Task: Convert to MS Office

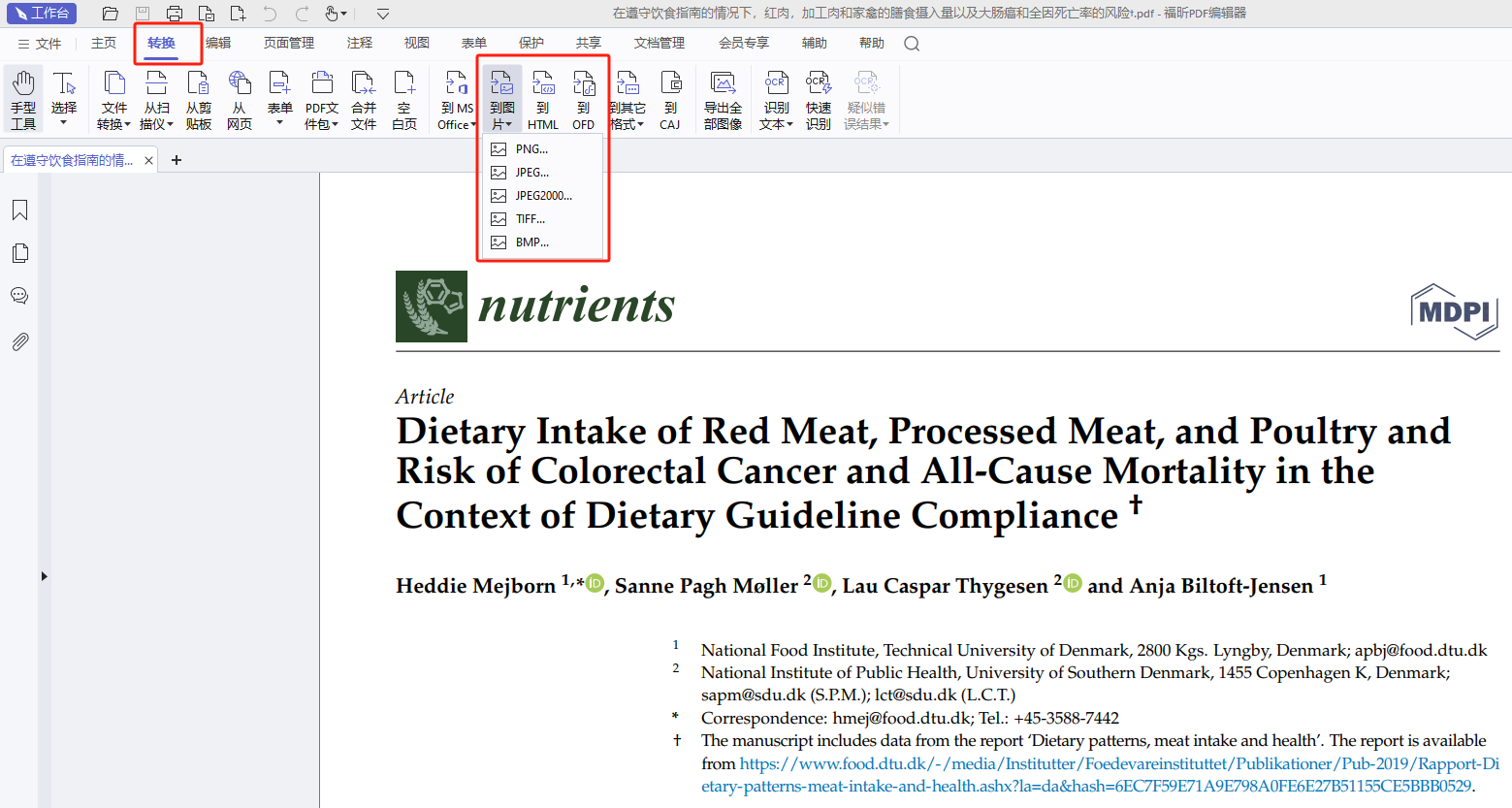Action: (x=456, y=99)
